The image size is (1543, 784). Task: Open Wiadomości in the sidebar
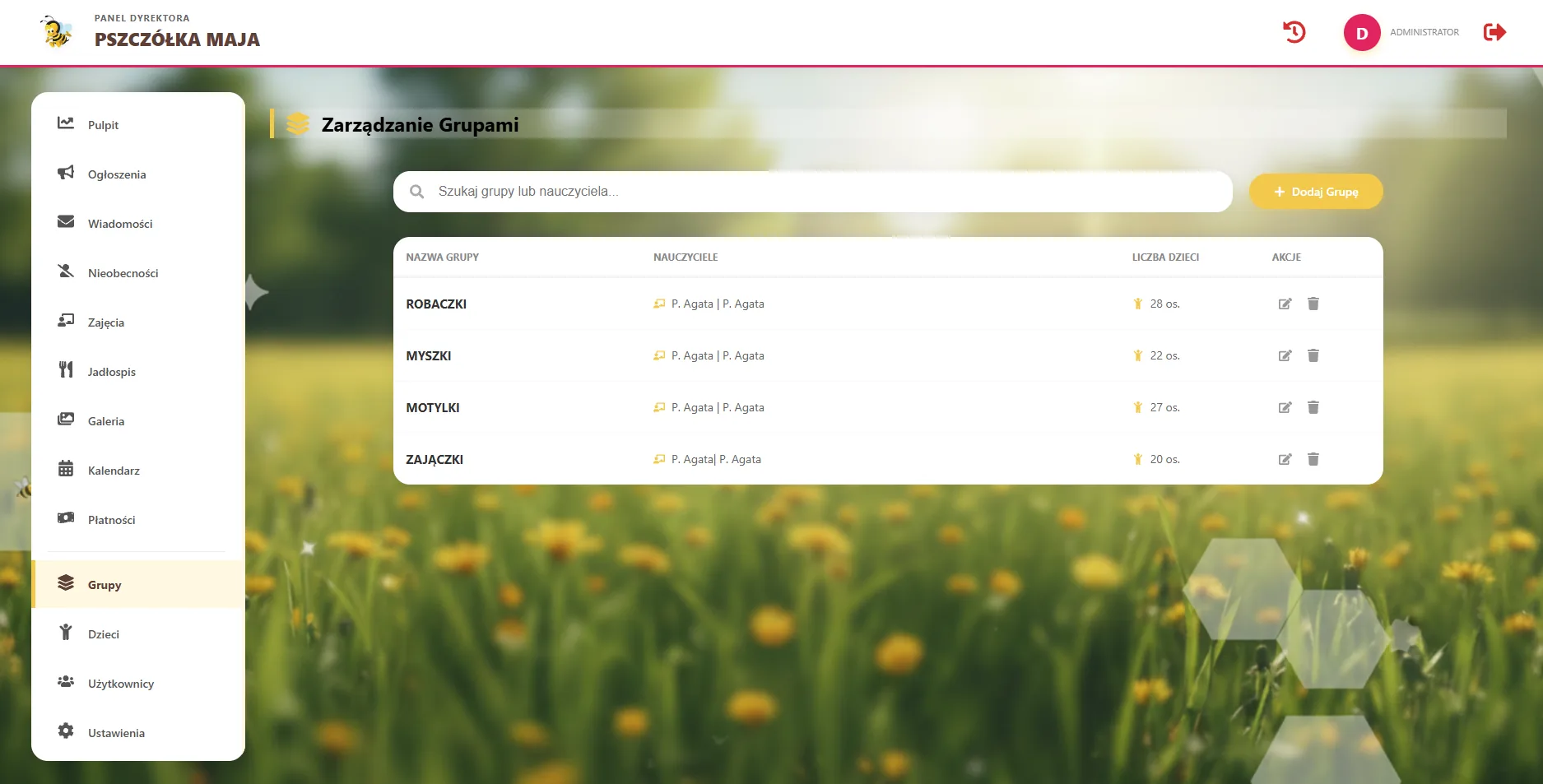point(138,224)
